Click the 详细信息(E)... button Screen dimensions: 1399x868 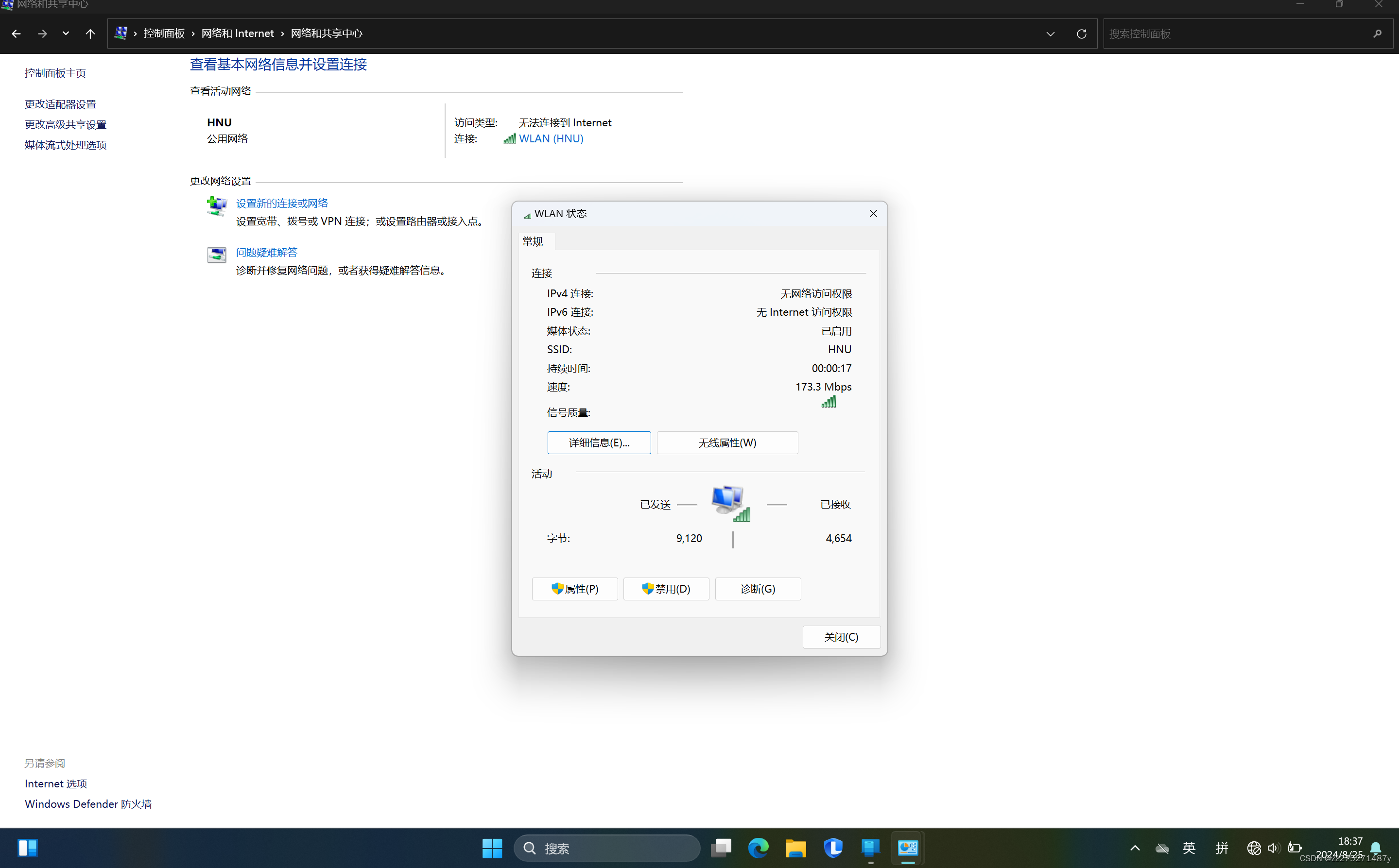point(598,443)
